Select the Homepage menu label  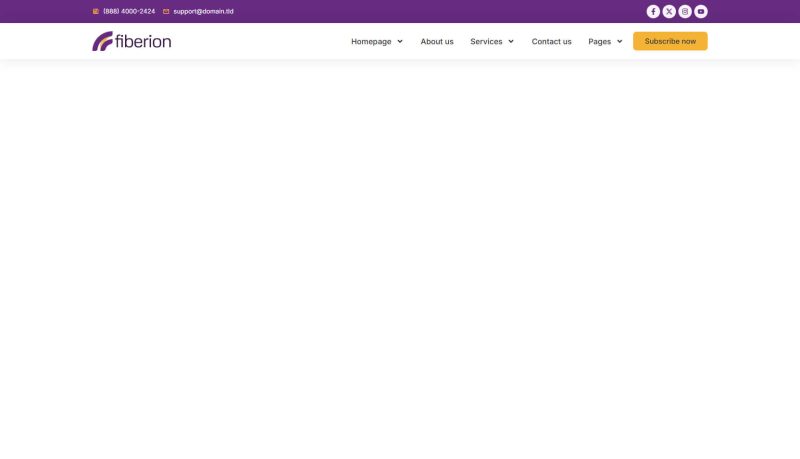click(370, 42)
